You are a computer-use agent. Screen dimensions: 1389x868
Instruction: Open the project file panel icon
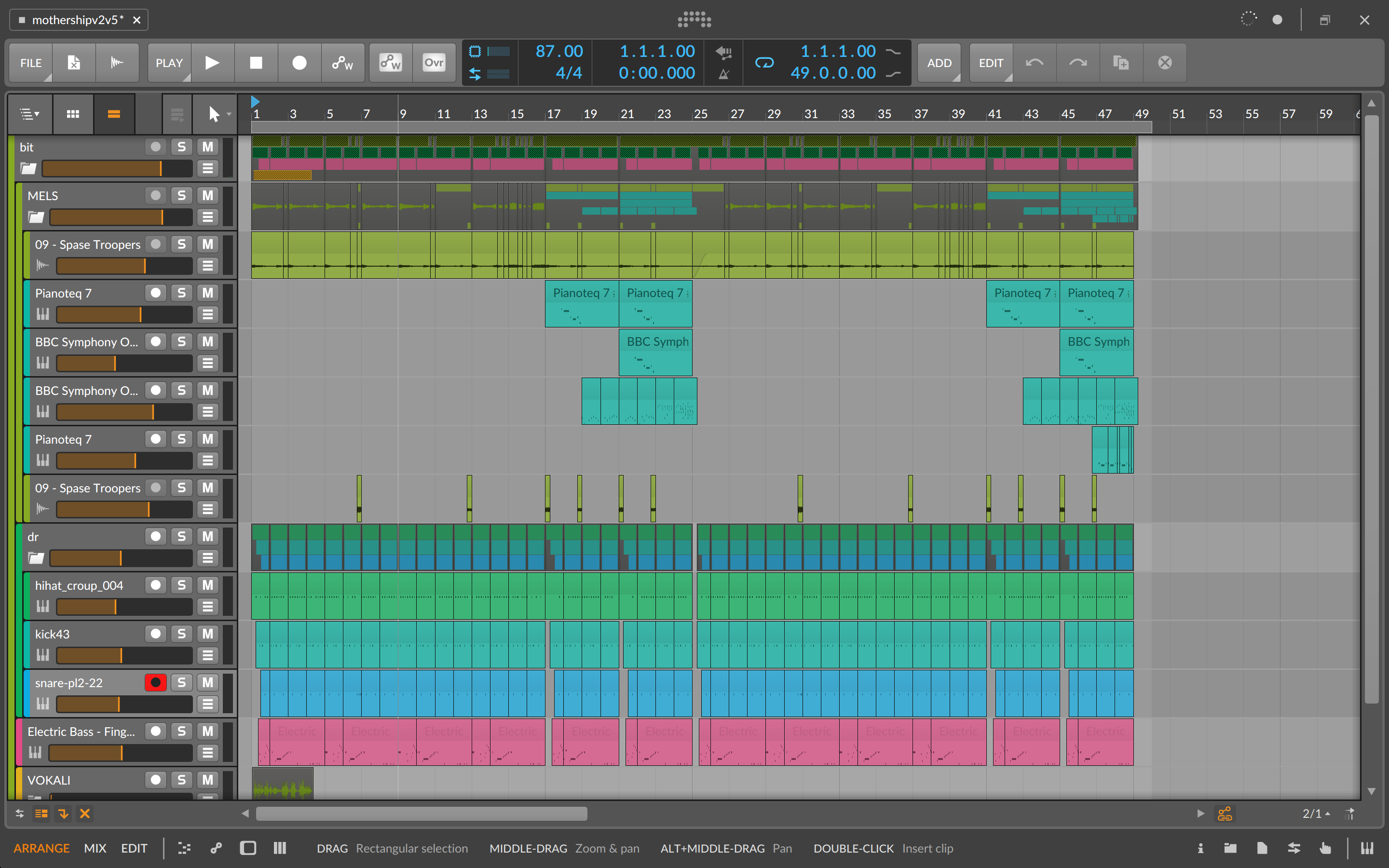pos(1262,848)
